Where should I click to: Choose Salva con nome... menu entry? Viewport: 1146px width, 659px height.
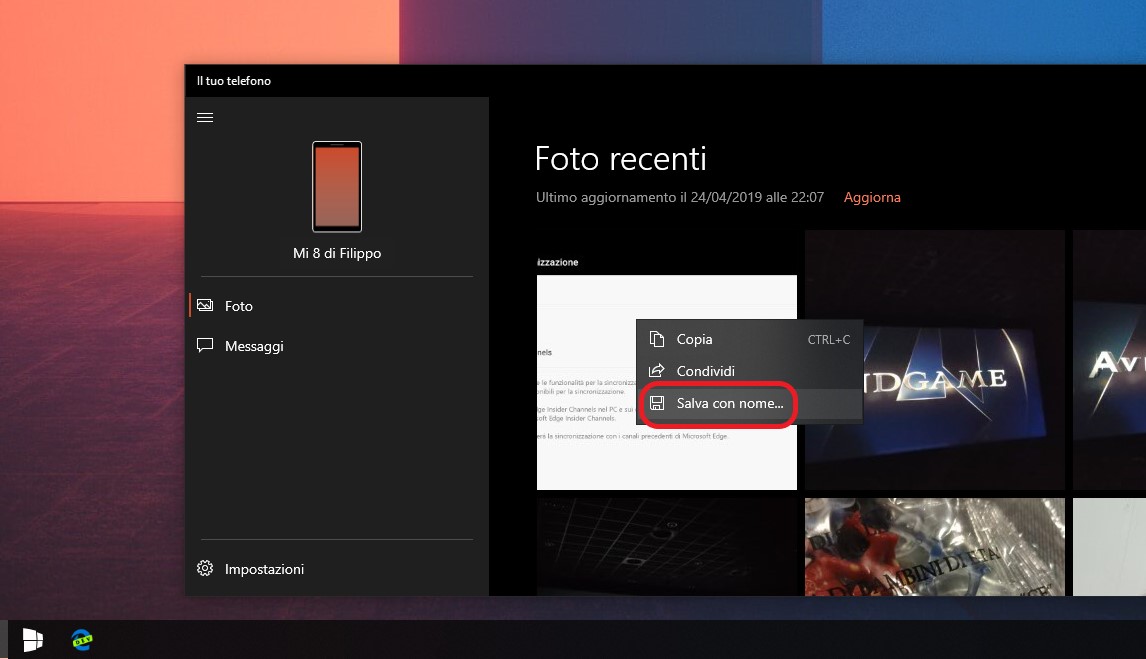tap(750, 403)
